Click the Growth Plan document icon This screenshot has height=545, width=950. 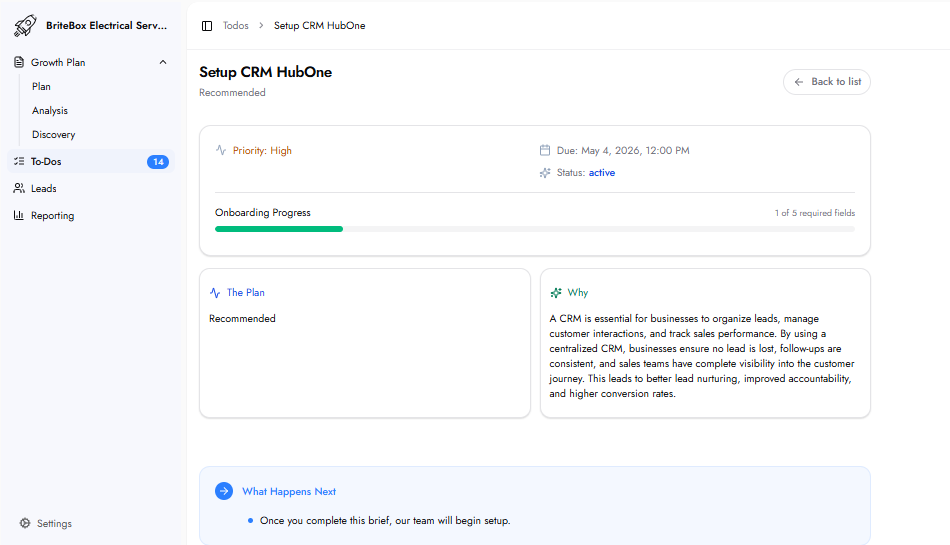(19, 62)
